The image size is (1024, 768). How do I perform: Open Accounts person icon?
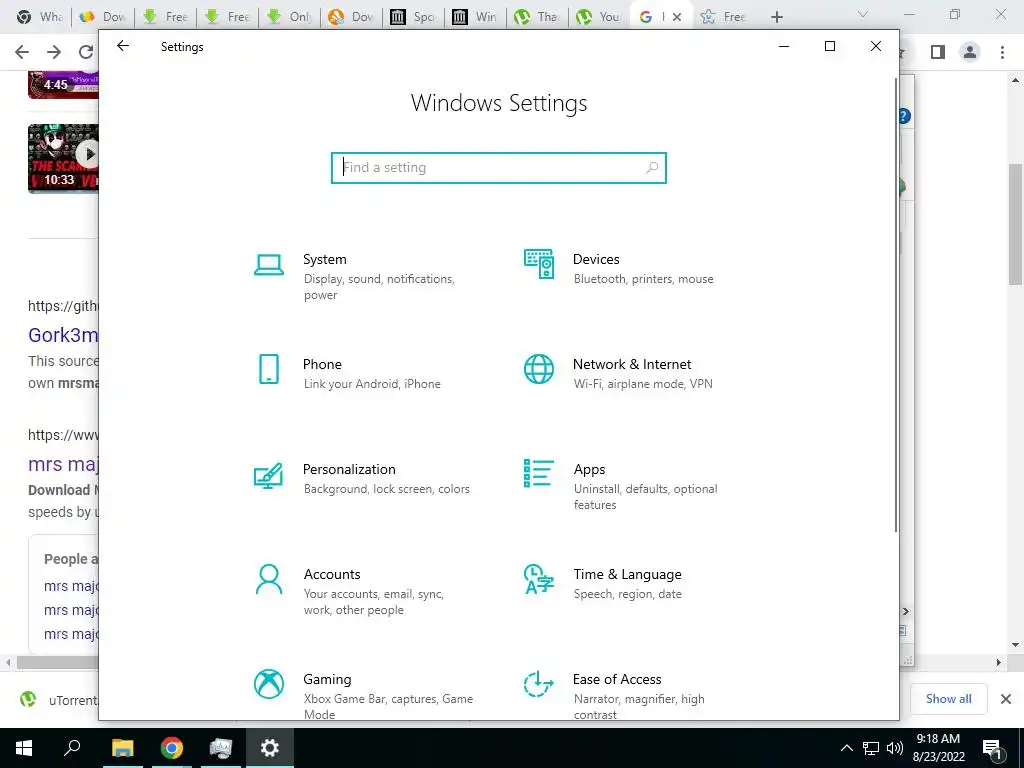(268, 579)
